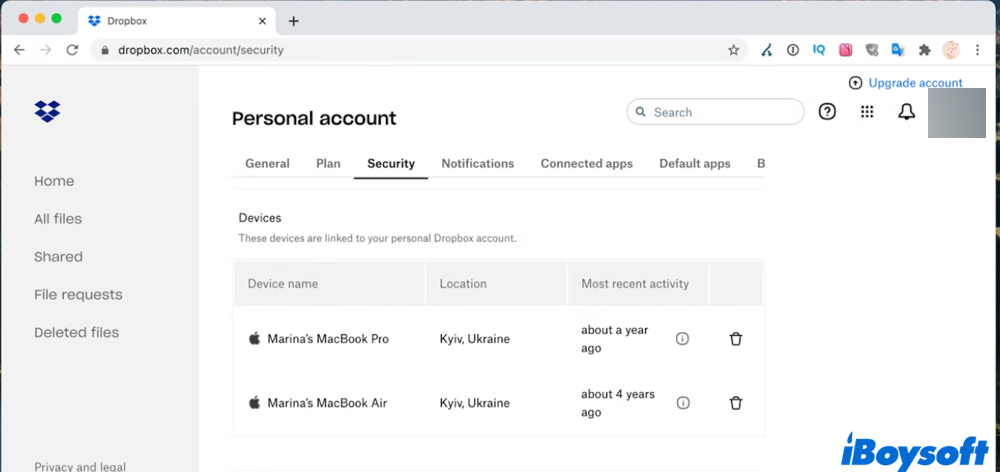Show info for MacBook Air activity
Image resolution: width=1000 pixels, height=472 pixels.
tap(683, 403)
